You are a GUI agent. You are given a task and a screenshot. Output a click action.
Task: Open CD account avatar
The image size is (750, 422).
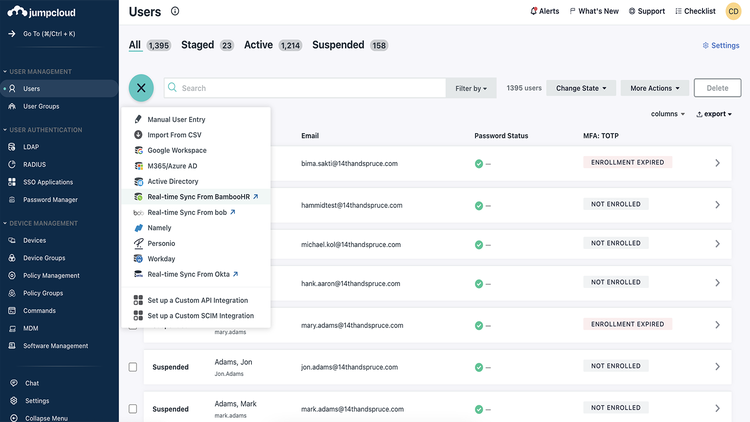click(733, 11)
